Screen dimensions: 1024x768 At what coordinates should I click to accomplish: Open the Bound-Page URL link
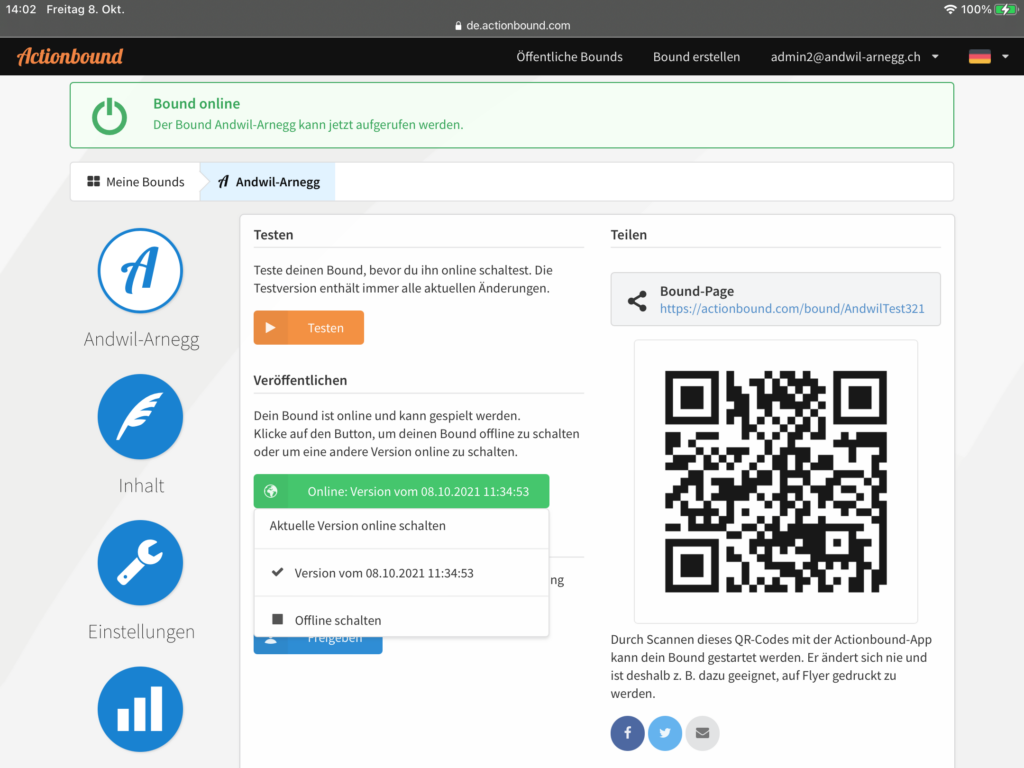(791, 309)
